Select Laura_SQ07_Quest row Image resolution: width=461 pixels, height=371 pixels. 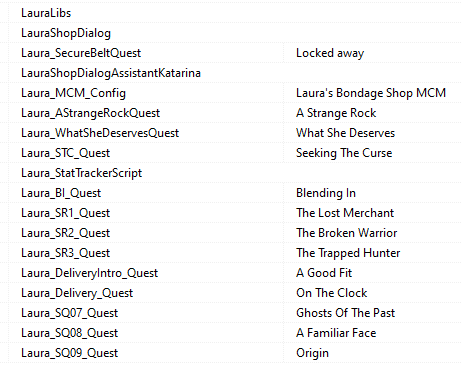coord(69,313)
